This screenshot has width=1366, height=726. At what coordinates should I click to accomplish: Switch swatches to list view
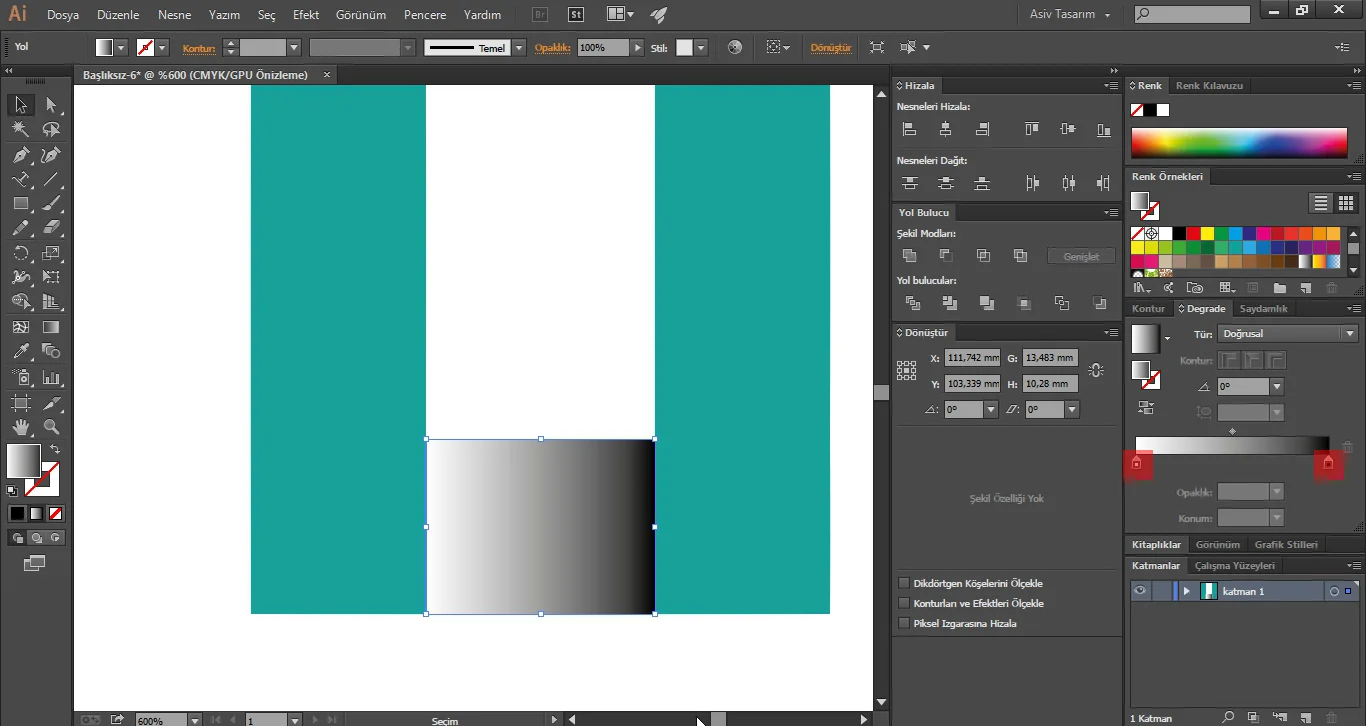pos(1321,203)
